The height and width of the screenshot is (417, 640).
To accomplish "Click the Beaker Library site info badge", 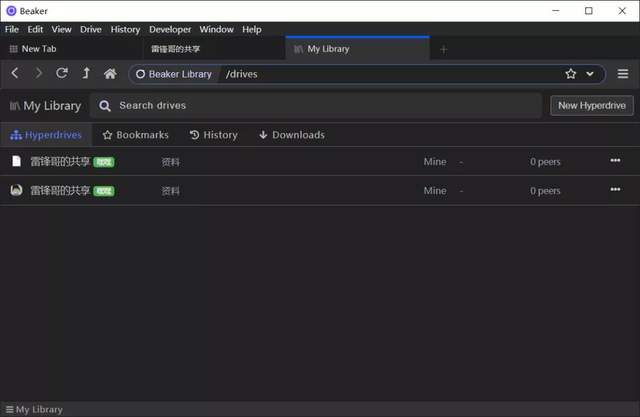I will point(174,74).
